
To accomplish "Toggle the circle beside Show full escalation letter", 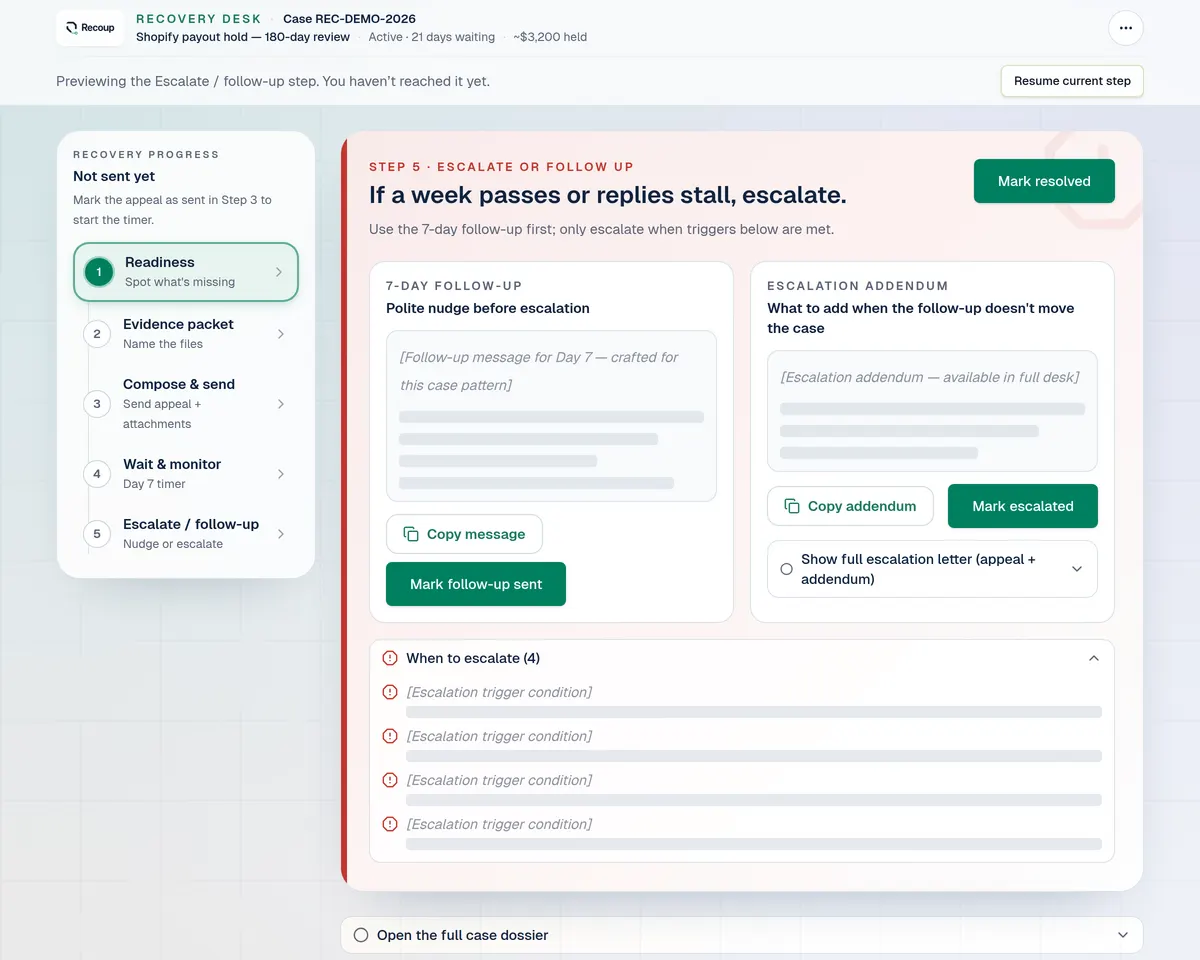I will 786,569.
